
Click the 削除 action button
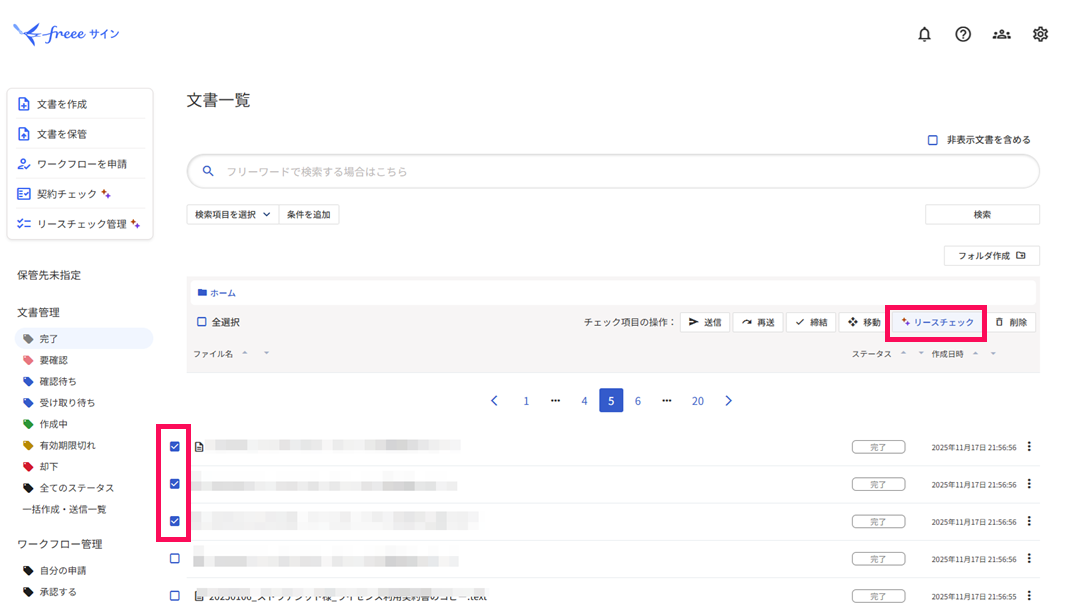tap(1011, 322)
